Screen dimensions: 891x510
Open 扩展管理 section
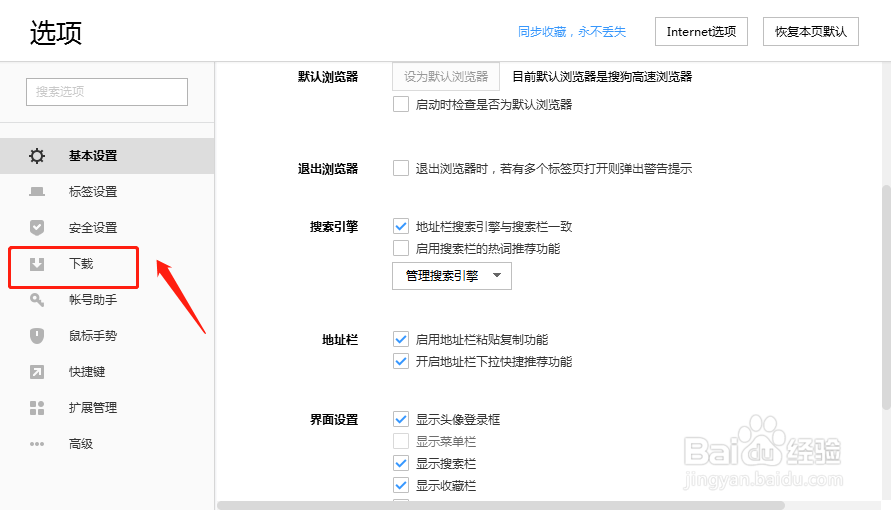pos(107,408)
